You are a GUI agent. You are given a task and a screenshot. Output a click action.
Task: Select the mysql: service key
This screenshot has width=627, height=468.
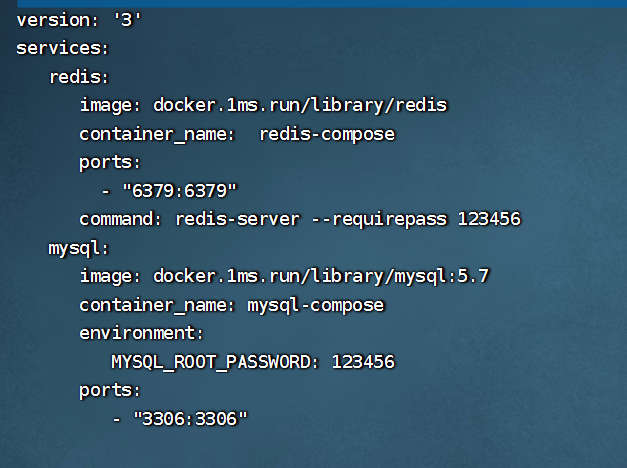78,249
